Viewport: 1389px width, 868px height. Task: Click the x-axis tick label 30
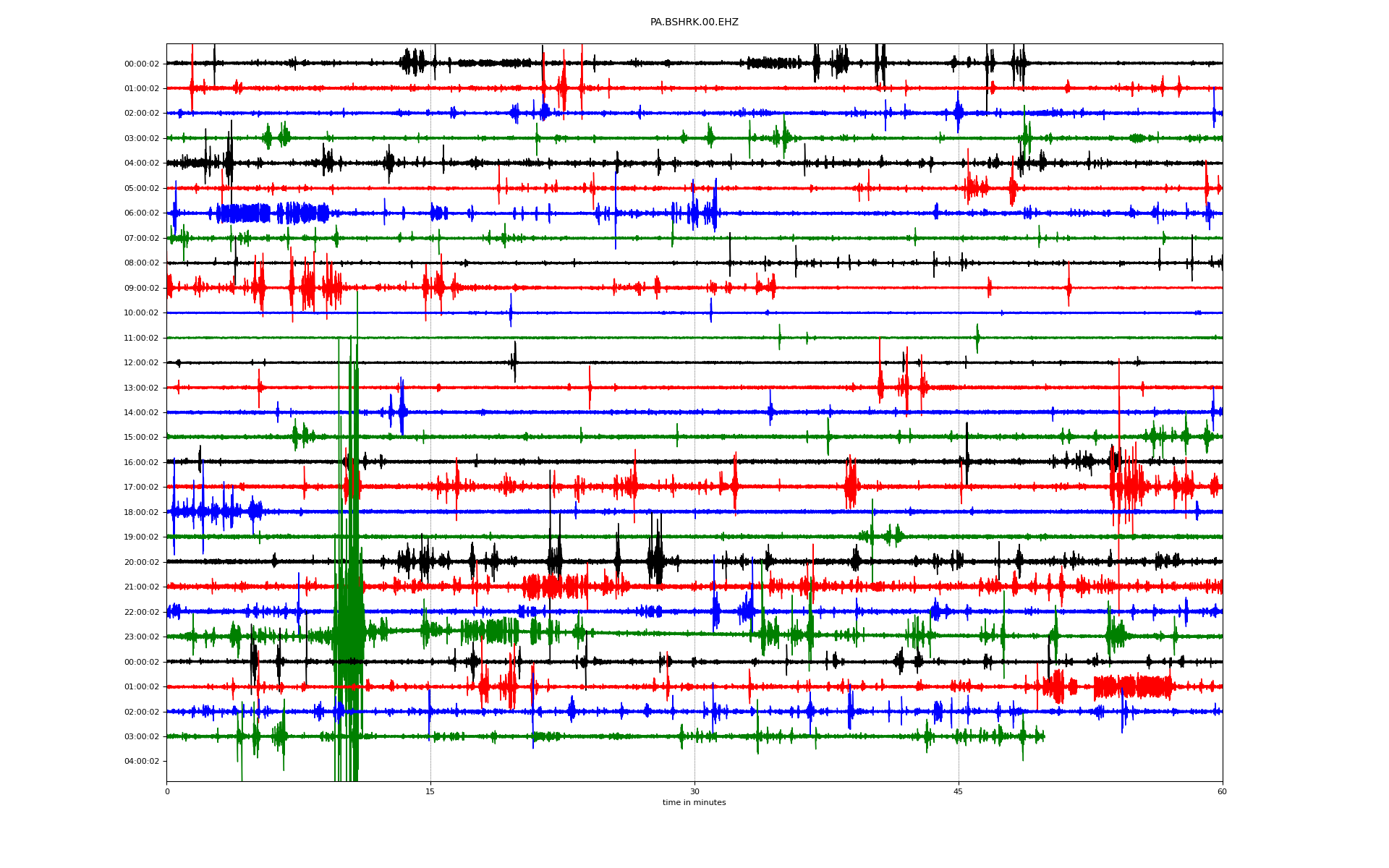[x=694, y=791]
